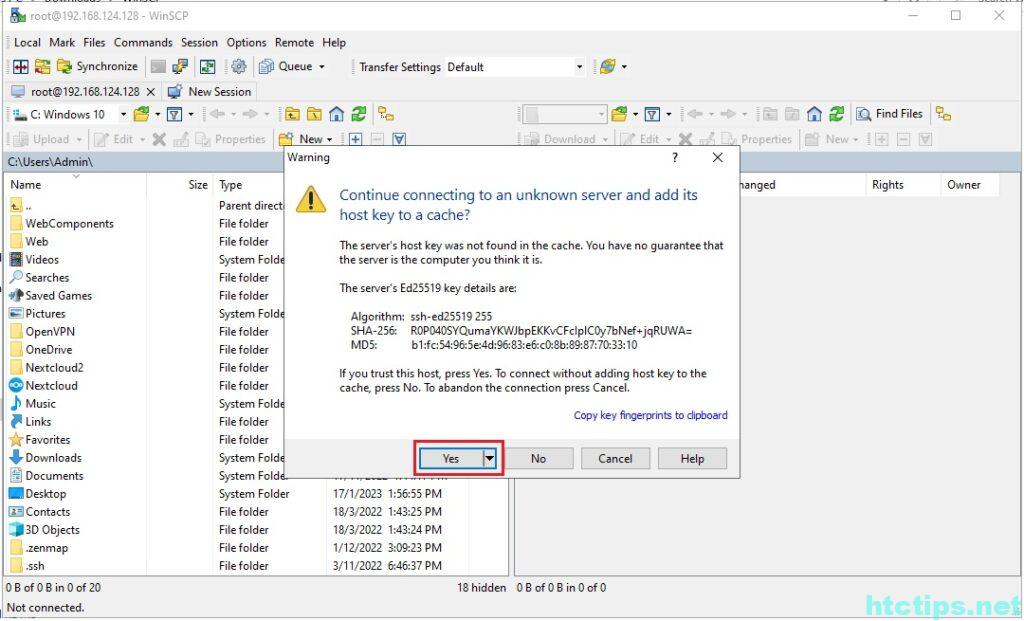Open the Options menu
Screen dimensions: 1024x621
pos(246,42)
